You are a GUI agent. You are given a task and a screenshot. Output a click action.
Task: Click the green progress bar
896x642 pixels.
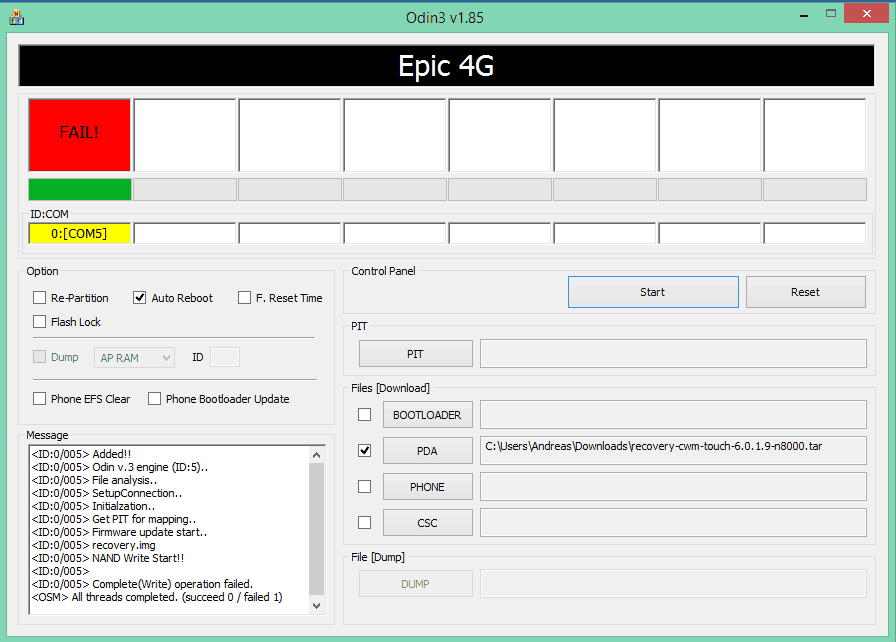[x=80, y=190]
